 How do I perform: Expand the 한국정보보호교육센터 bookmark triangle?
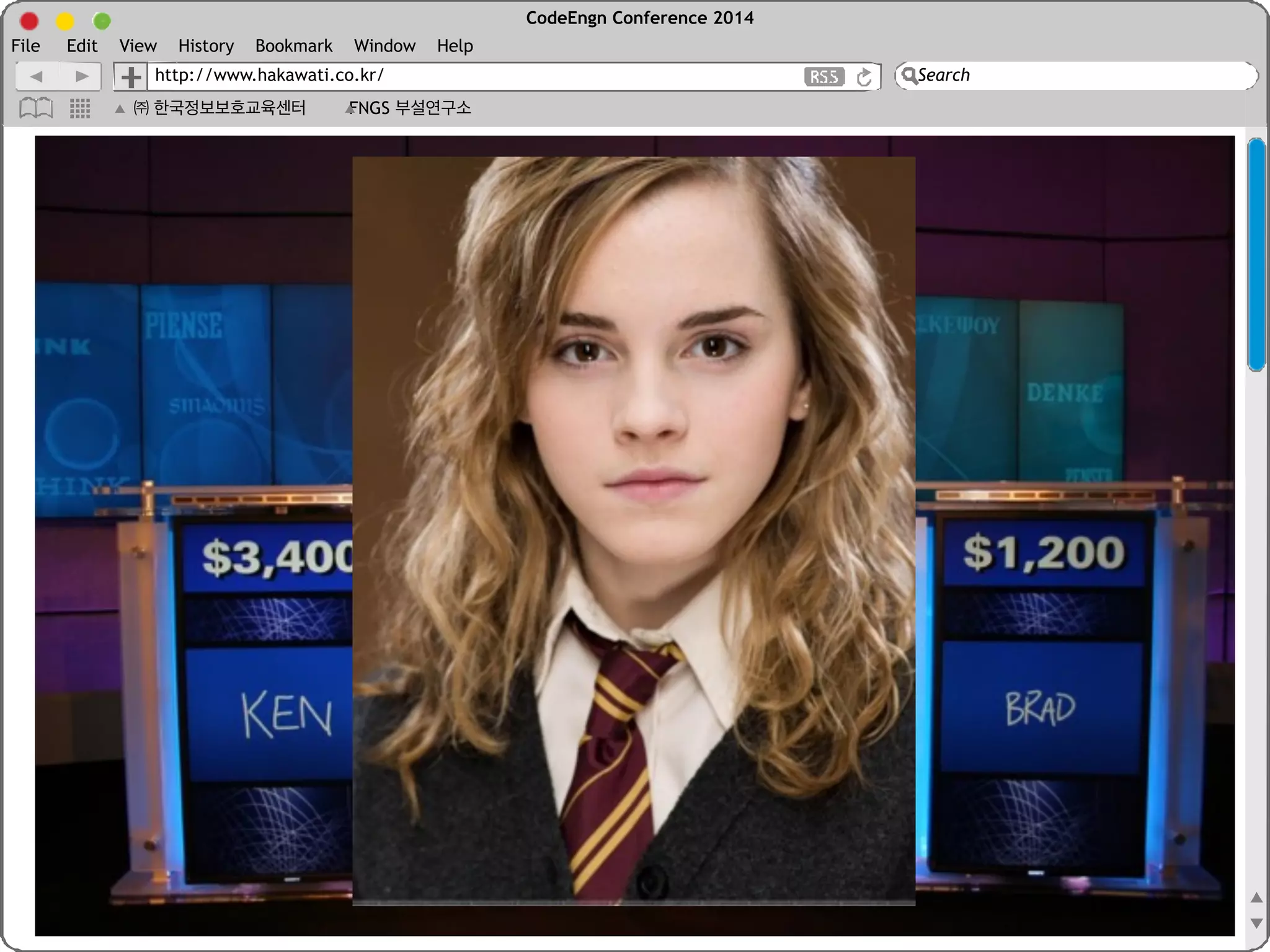[x=120, y=109]
